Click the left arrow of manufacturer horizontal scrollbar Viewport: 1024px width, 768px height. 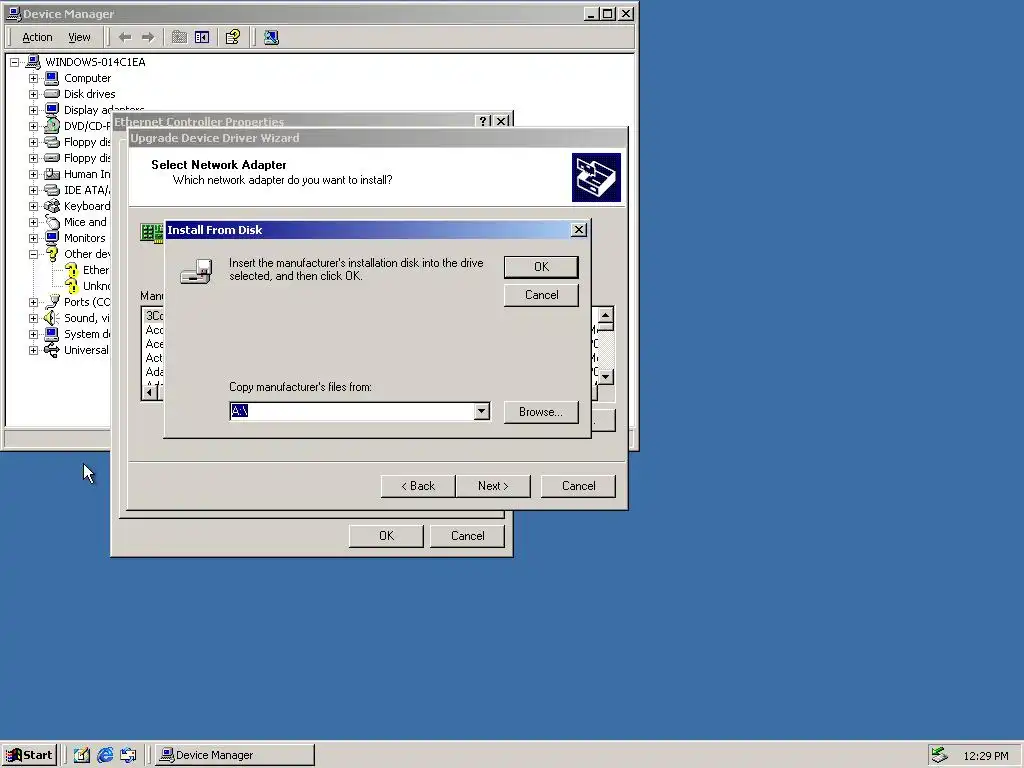150,392
